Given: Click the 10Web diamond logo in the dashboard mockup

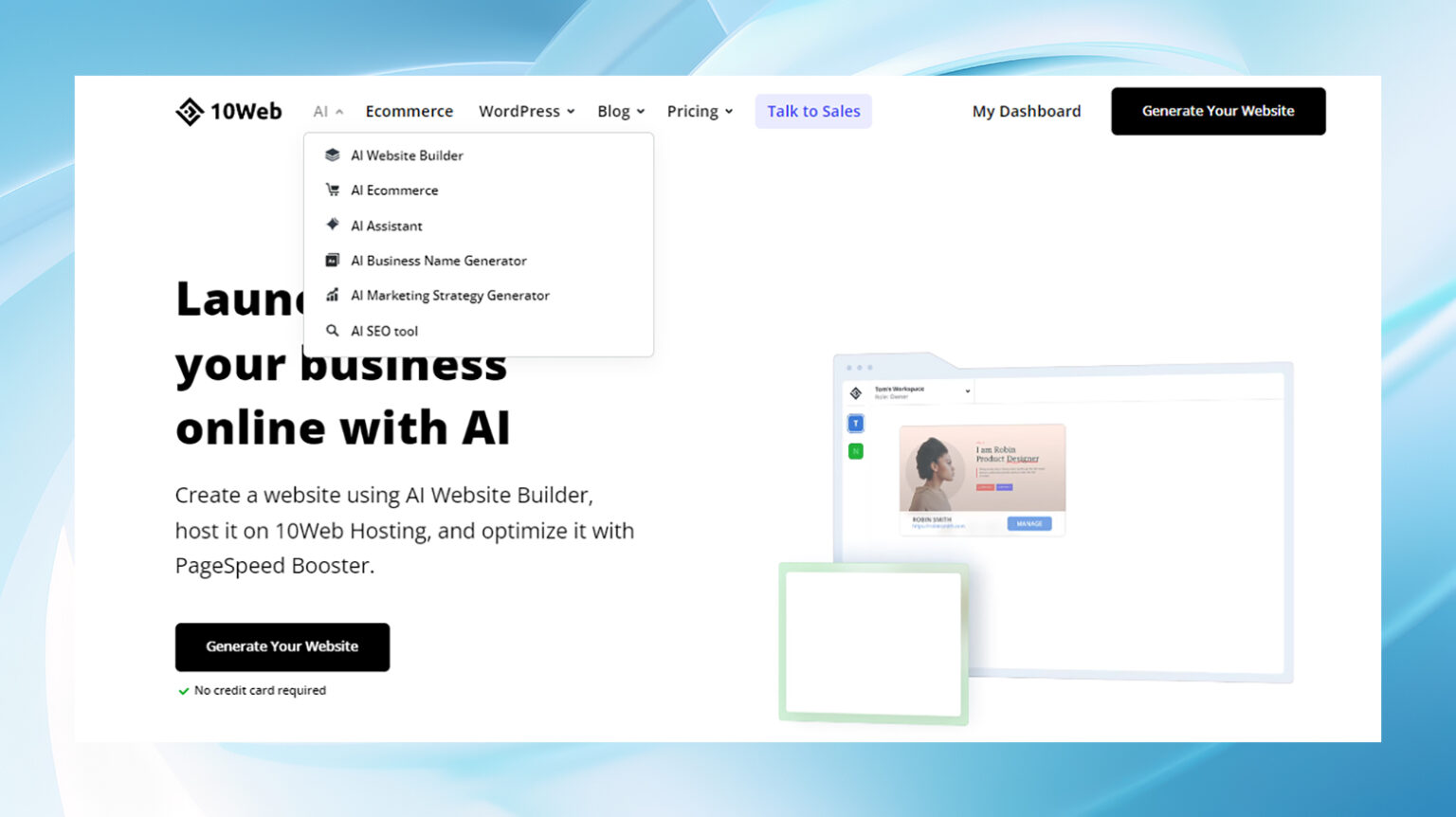Looking at the screenshot, I should tap(855, 392).
